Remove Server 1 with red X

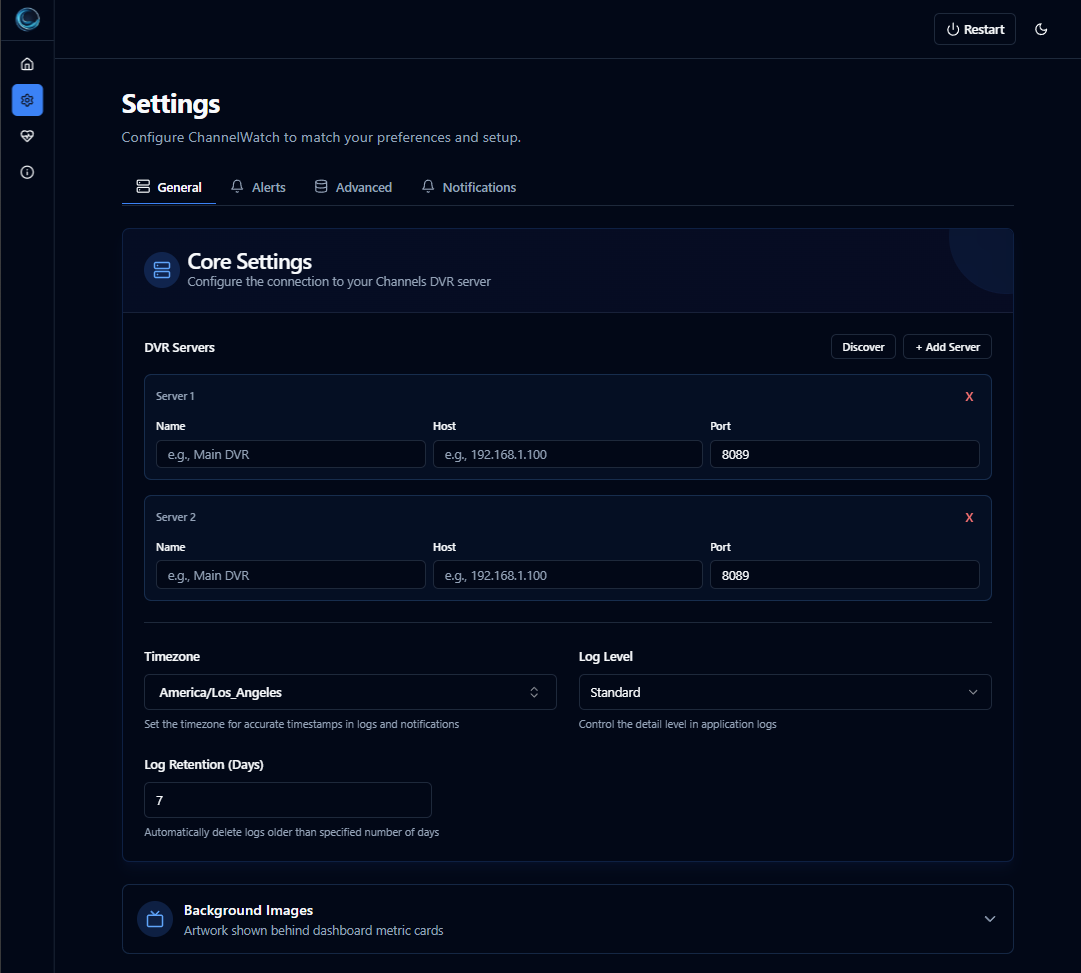[x=968, y=397]
